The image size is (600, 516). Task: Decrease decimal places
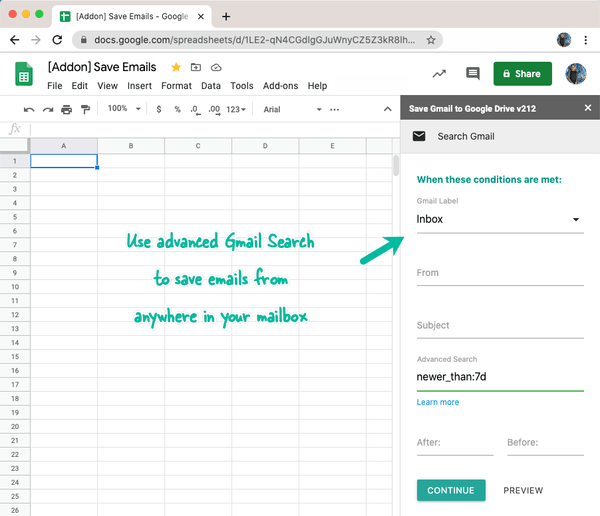195,110
